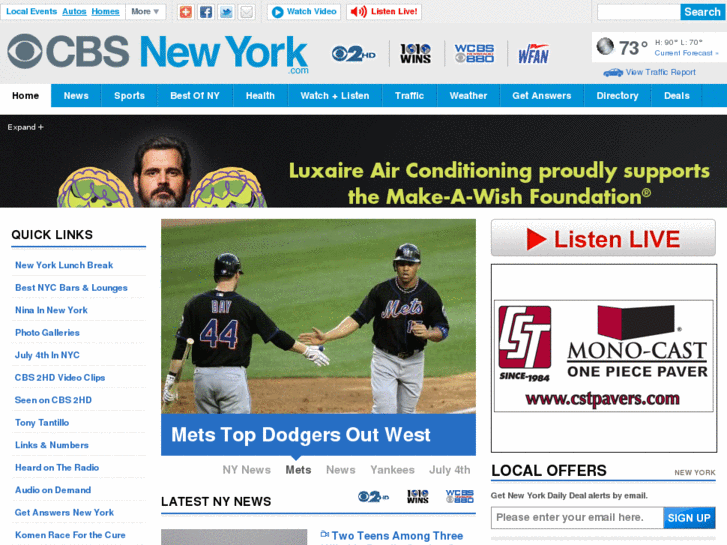Open the Traffic menu
Viewport: 727px width, 545px height.
tap(409, 96)
